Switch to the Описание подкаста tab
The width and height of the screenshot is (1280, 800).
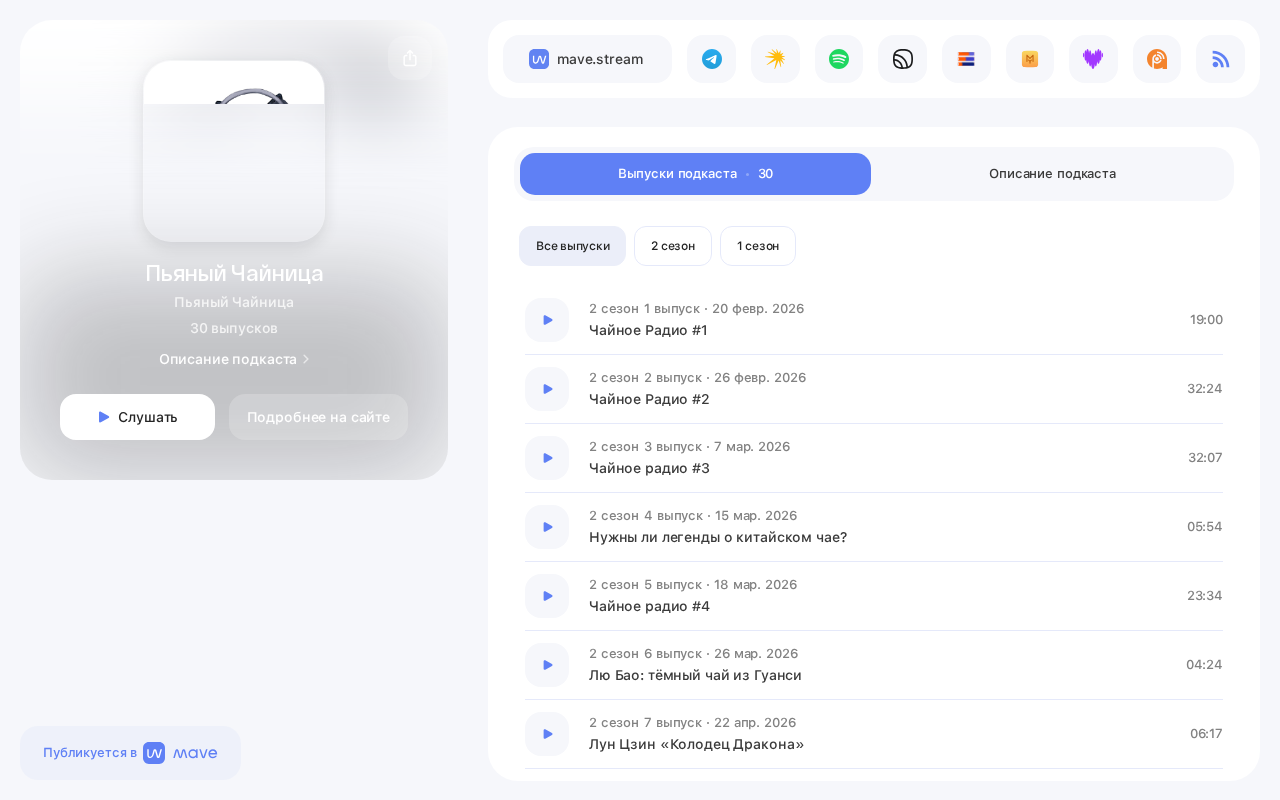(1052, 174)
